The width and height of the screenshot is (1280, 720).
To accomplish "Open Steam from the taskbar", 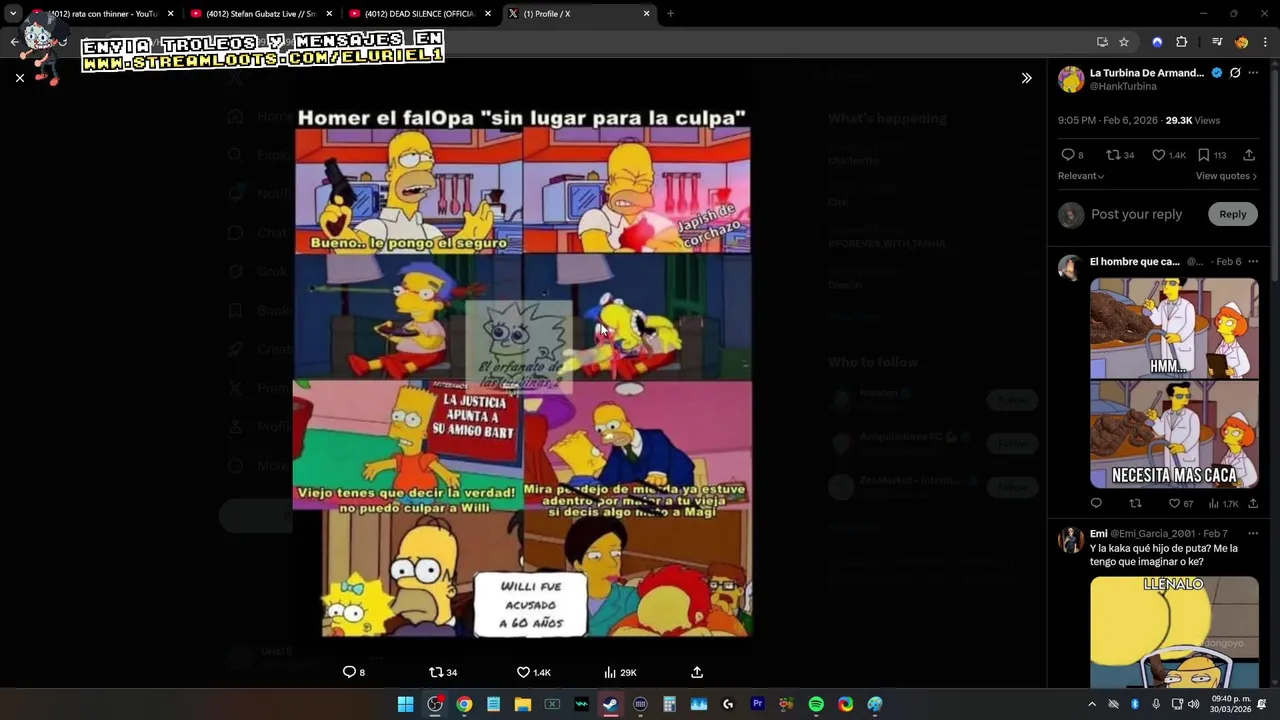I will pyautogui.click(x=610, y=704).
